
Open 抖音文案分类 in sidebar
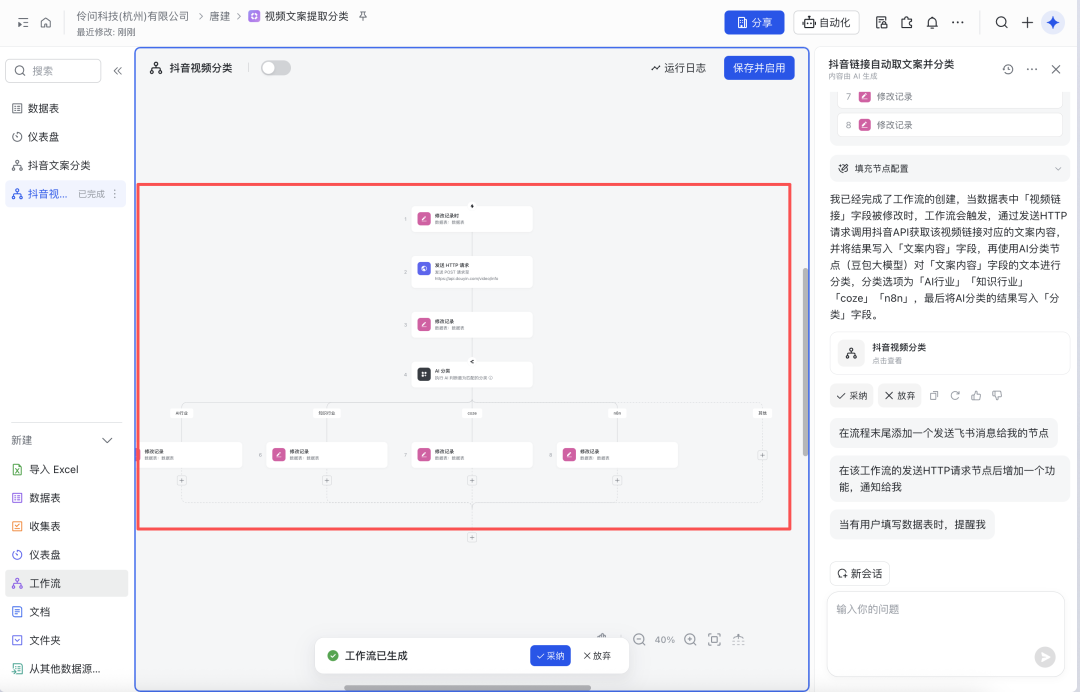click(58, 165)
